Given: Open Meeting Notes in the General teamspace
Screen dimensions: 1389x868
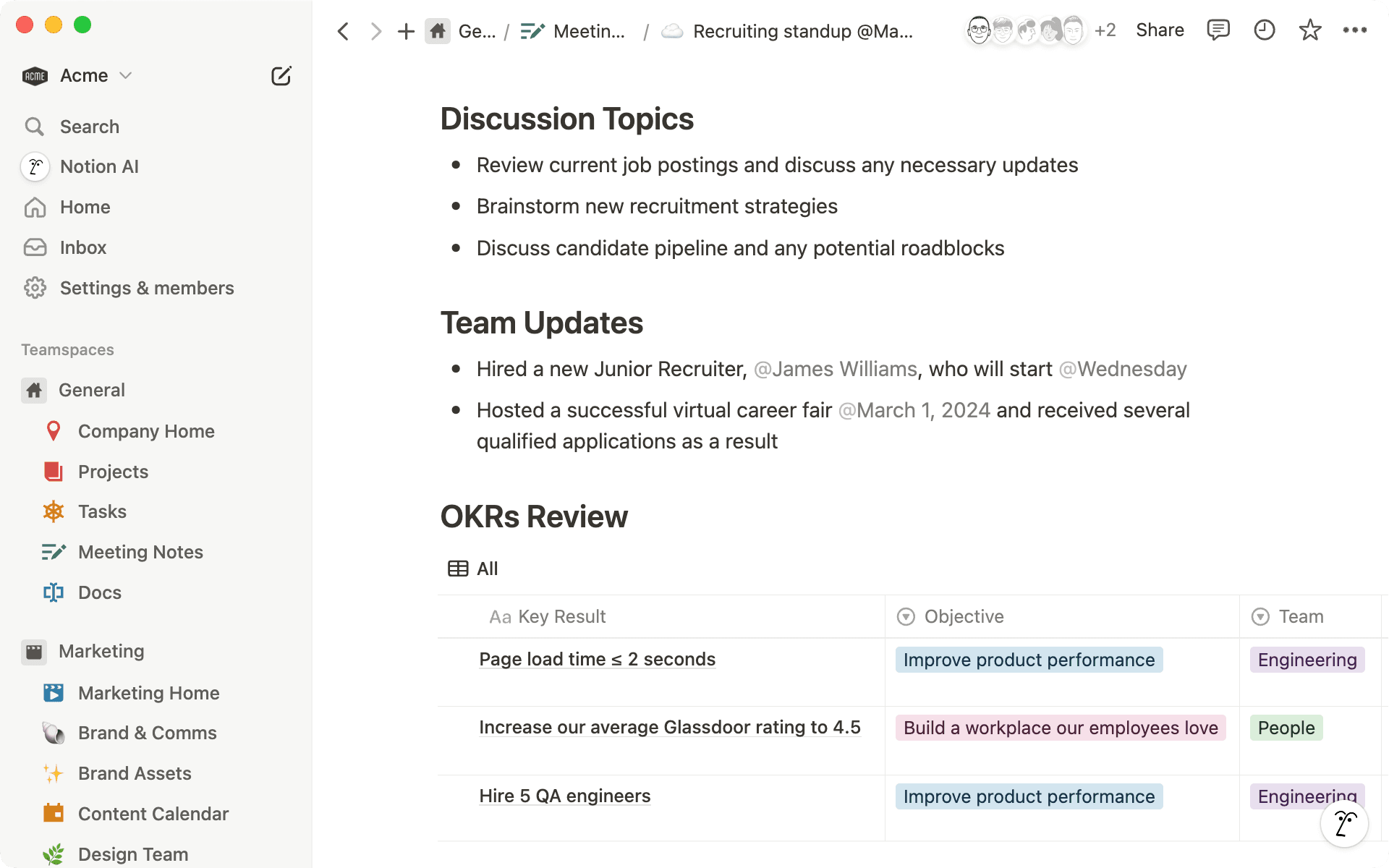Looking at the screenshot, I should point(140,552).
